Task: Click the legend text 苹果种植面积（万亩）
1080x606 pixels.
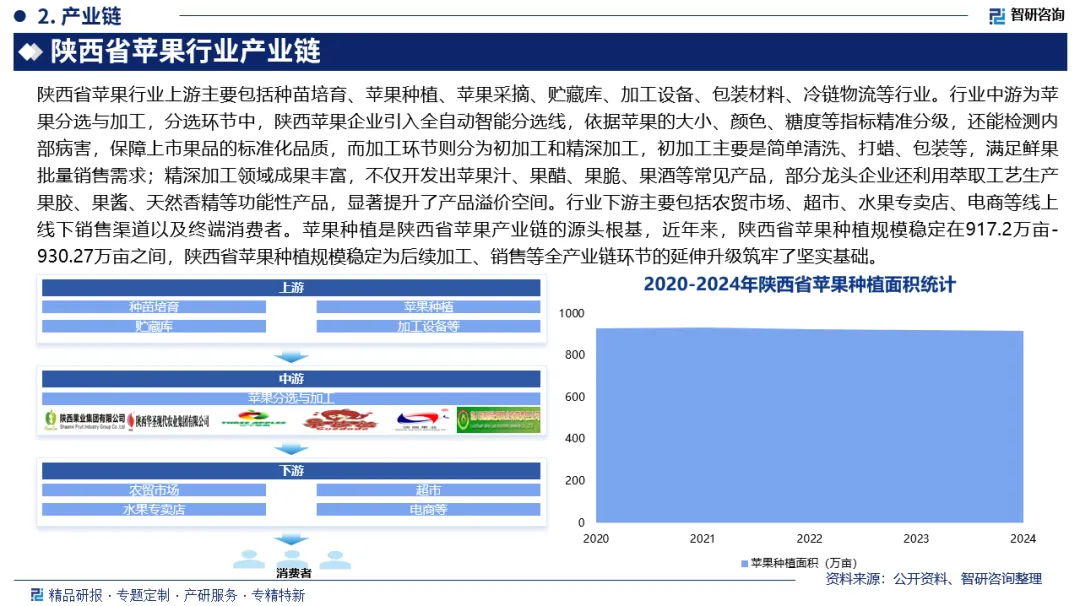Action: click(804, 563)
